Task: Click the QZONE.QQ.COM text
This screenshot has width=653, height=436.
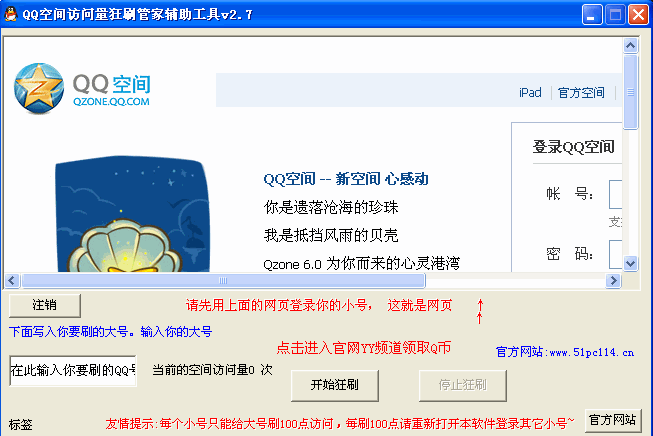Action: pyautogui.click(x=111, y=102)
